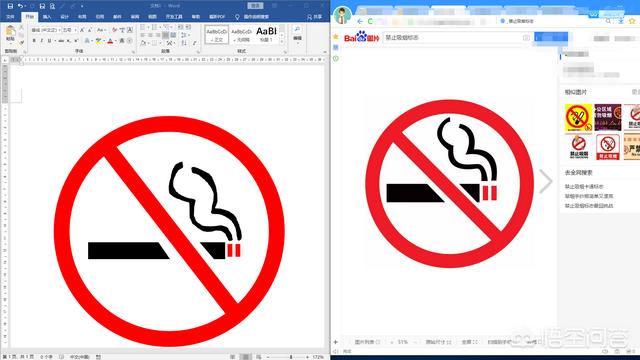640x360 pixels.
Task: Click the browser download icon
Action: coord(621,21)
